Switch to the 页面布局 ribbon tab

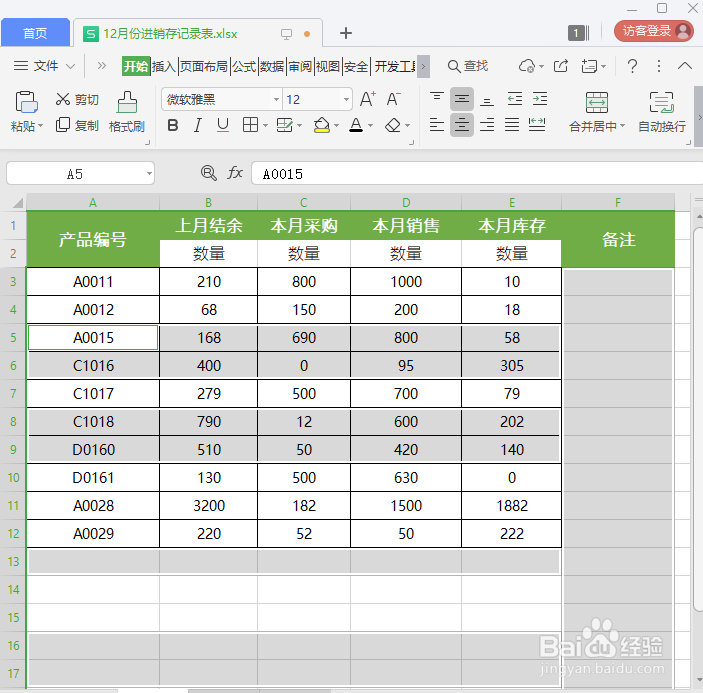click(x=204, y=66)
